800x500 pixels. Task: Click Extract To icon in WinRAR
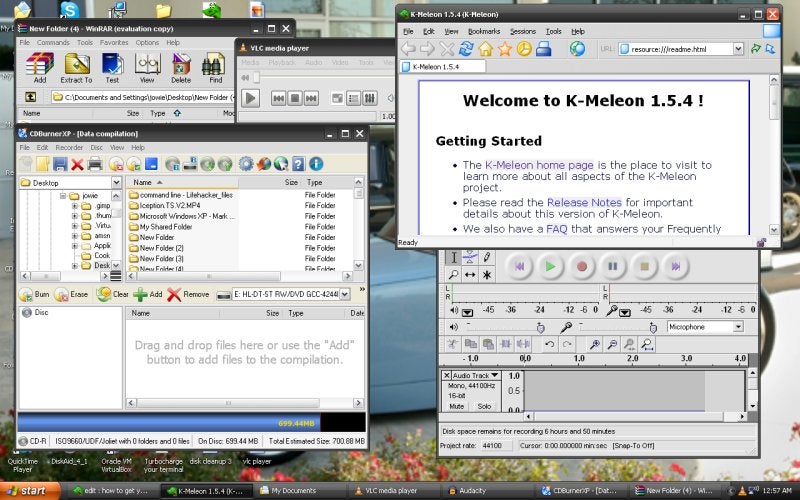77,67
